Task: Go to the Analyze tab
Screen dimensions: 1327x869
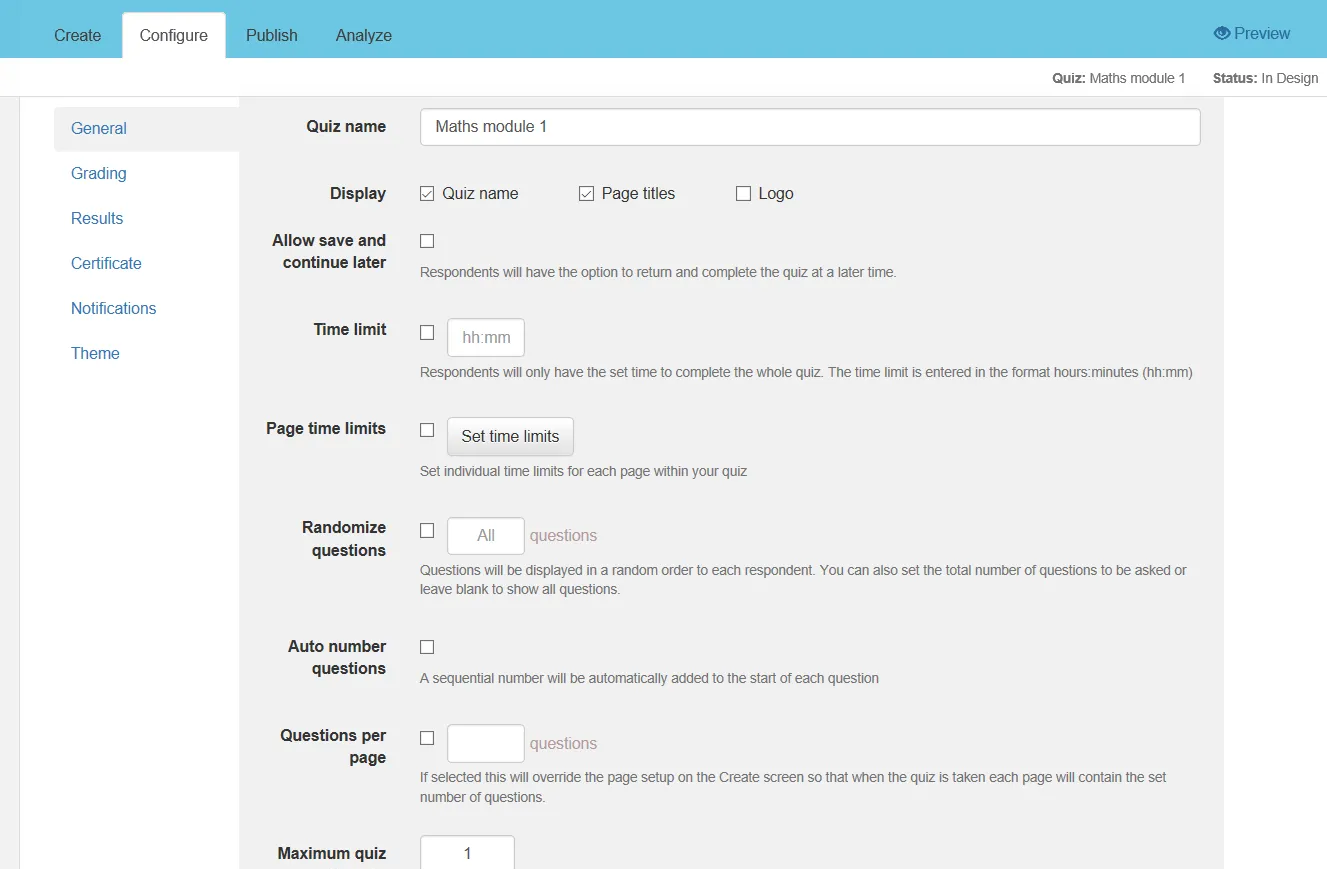Action: 364,35
